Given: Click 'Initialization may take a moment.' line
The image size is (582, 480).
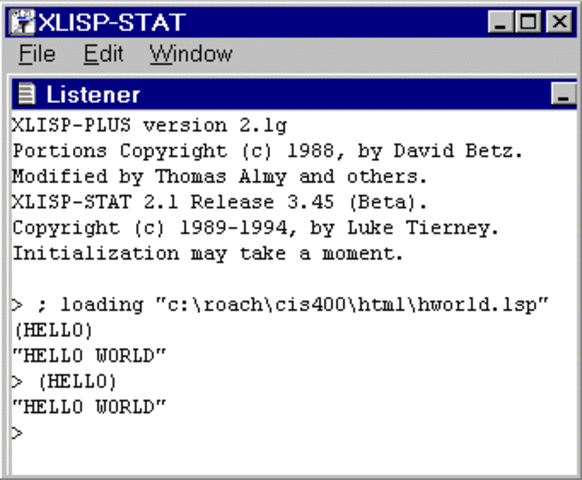Looking at the screenshot, I should pyautogui.click(x=207, y=254).
